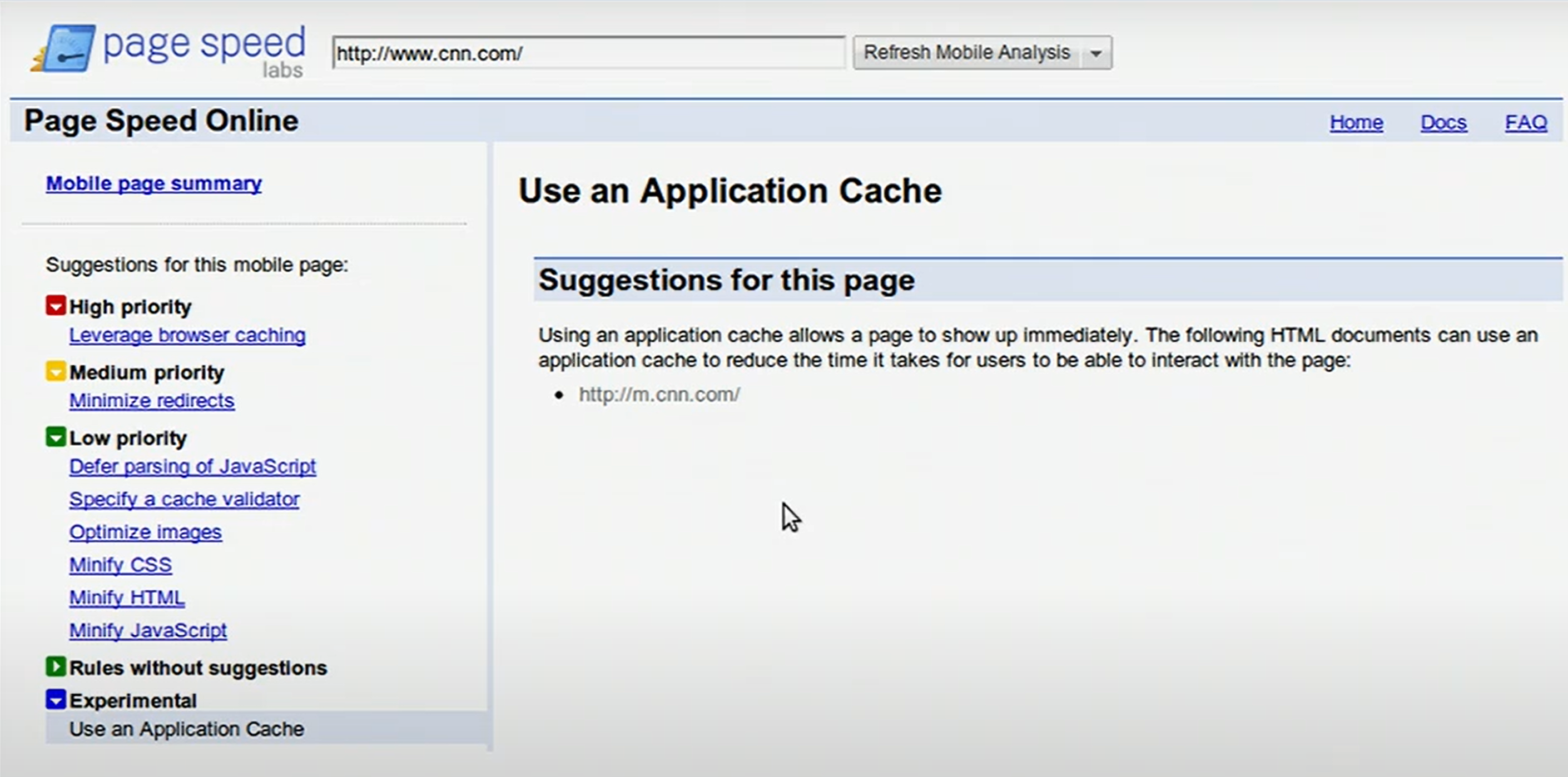Open Mobile page summary link

coord(154,183)
